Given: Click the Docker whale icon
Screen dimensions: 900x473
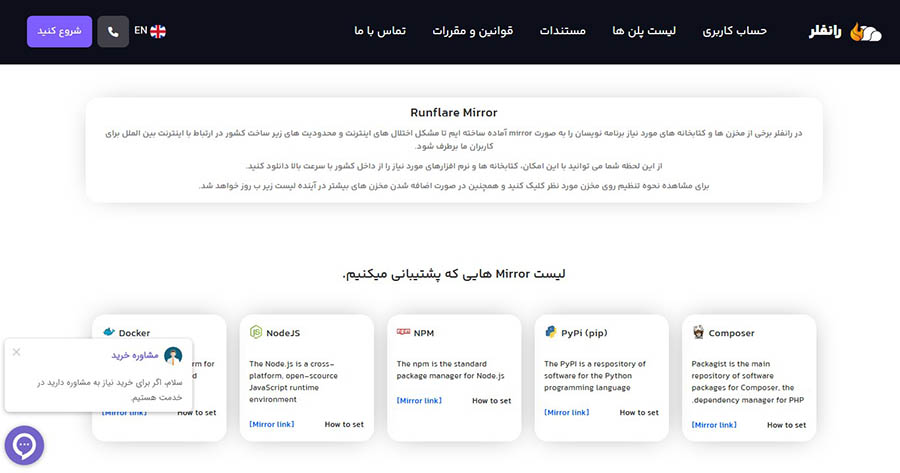Looking at the screenshot, I should [108, 332].
